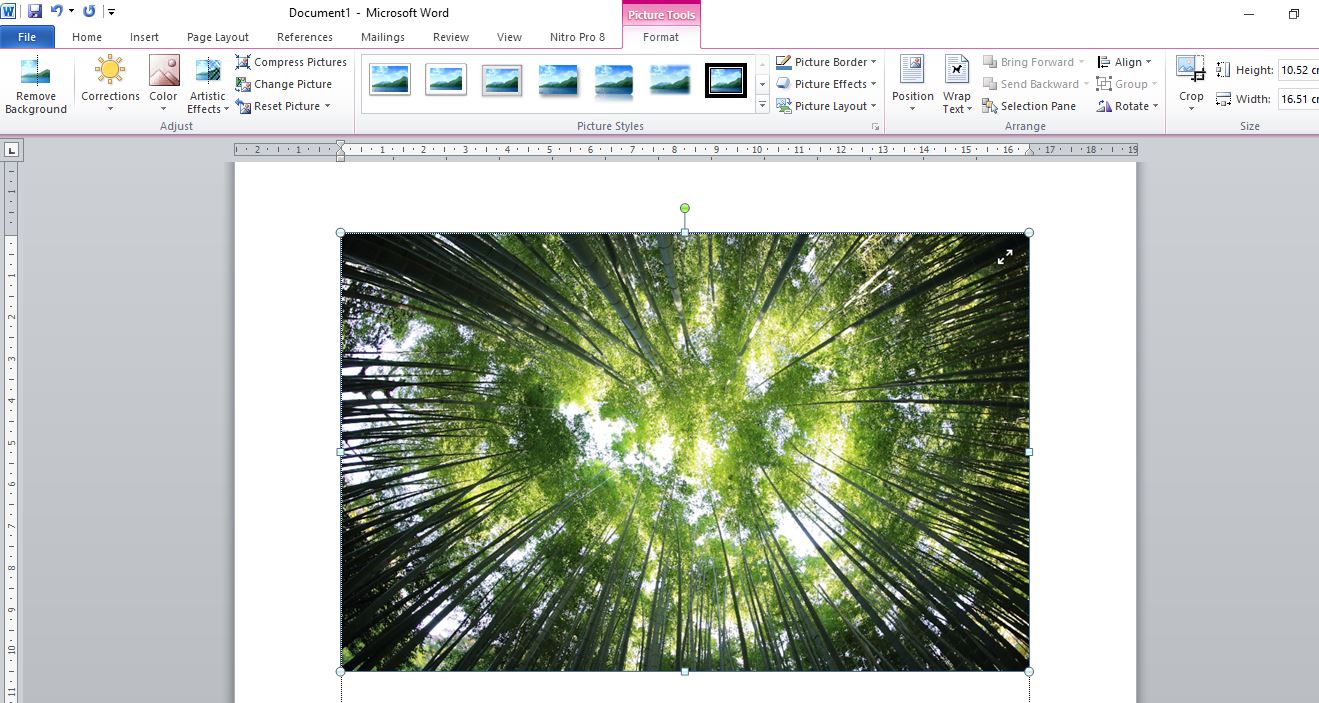
Task: Click the Save icon in Quick Access toolbar
Action: click(x=35, y=12)
